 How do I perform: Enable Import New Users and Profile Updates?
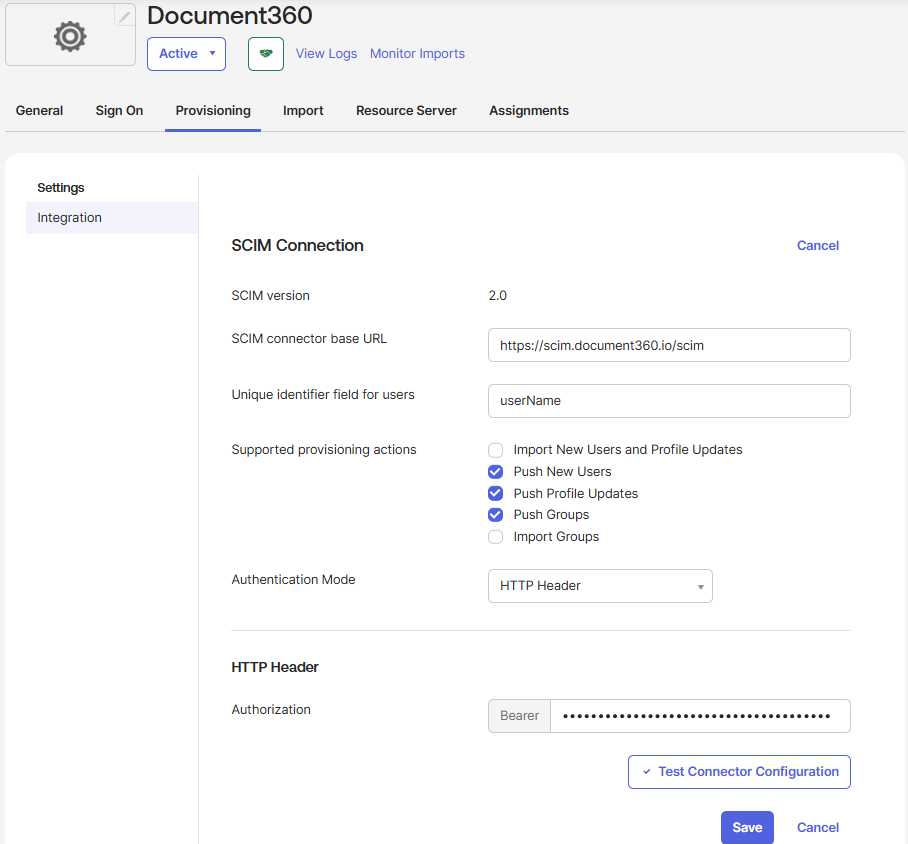coord(495,450)
